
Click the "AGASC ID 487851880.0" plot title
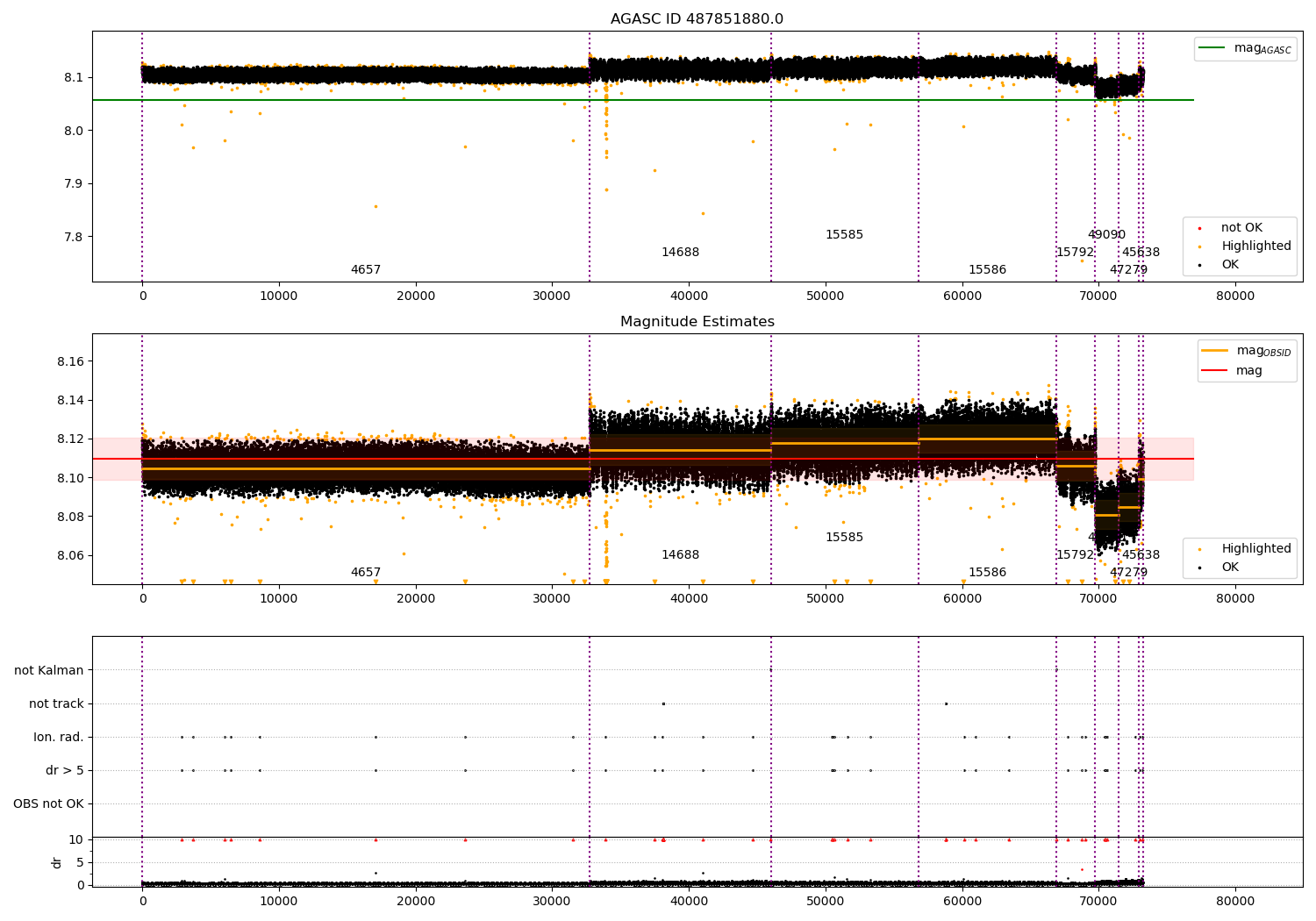pyautogui.click(x=697, y=19)
